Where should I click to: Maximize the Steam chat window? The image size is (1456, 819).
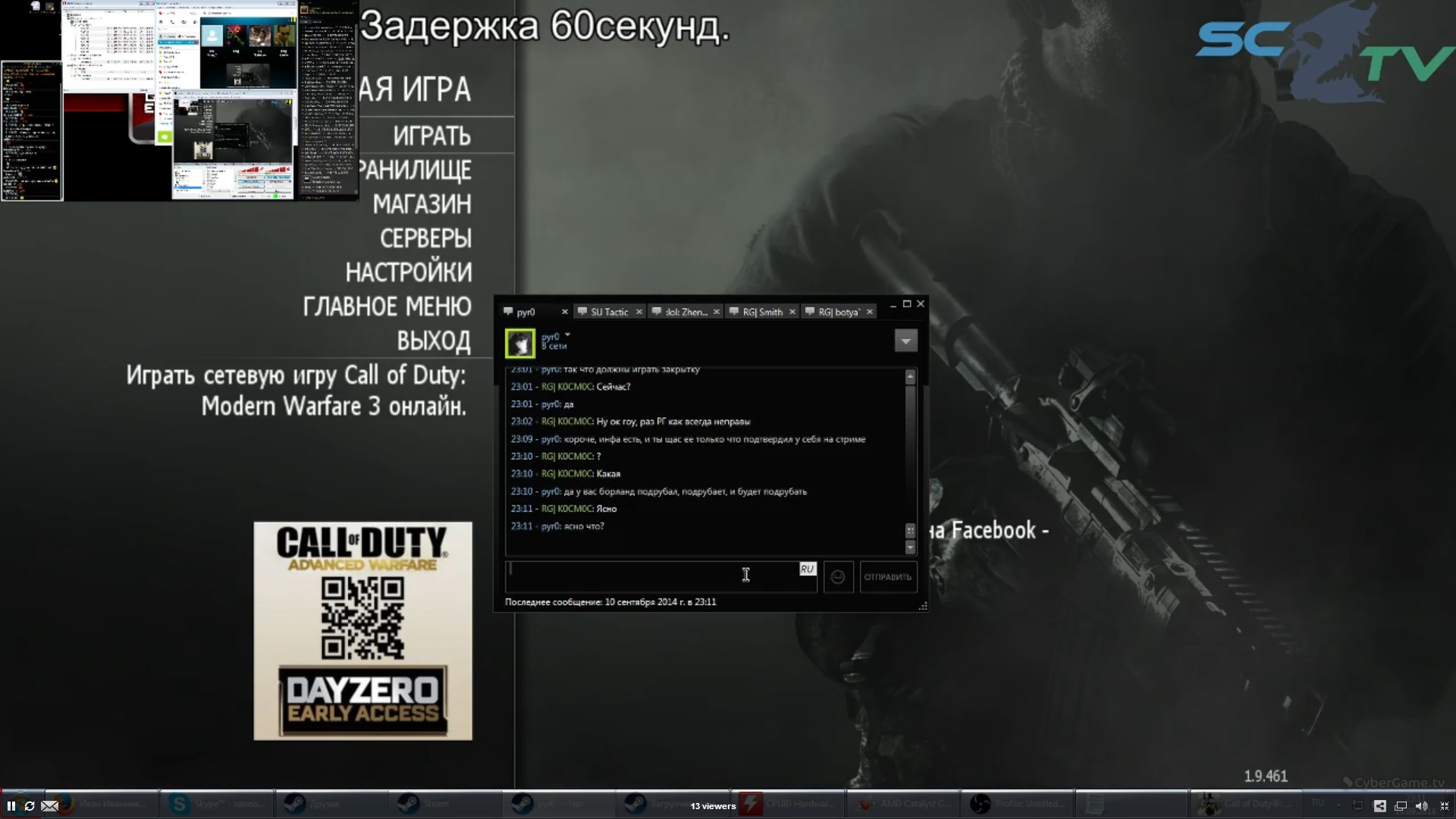[x=906, y=304]
